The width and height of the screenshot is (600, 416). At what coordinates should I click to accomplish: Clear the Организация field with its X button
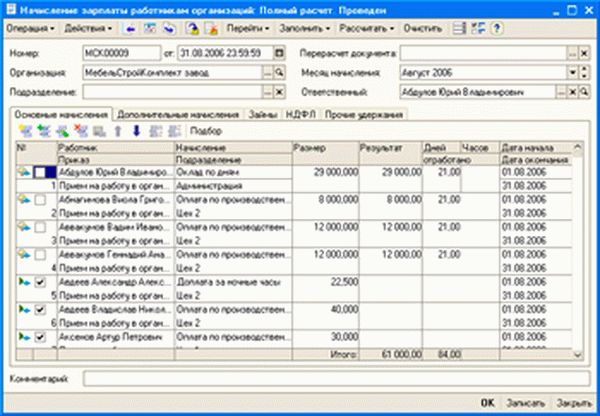(x=281, y=72)
